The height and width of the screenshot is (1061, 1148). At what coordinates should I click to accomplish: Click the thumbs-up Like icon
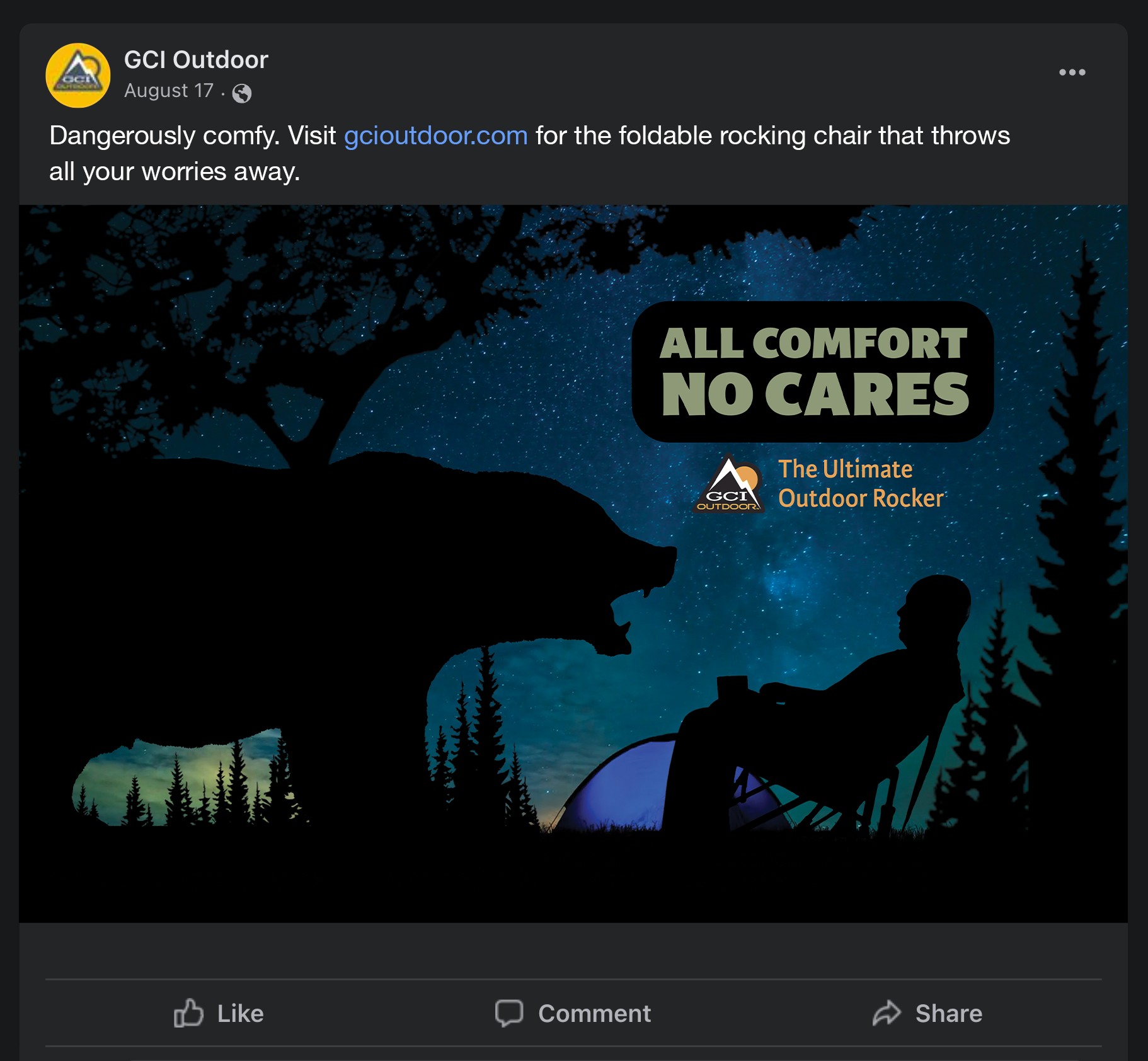point(188,1013)
